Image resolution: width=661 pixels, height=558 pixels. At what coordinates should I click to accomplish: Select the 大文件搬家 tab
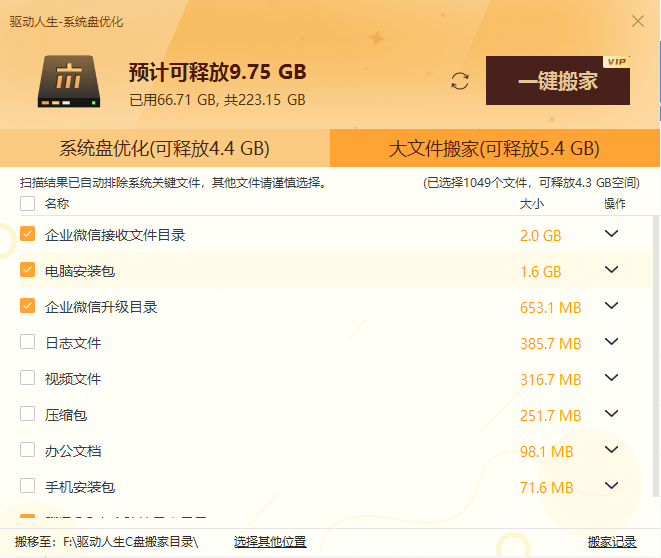point(494,148)
